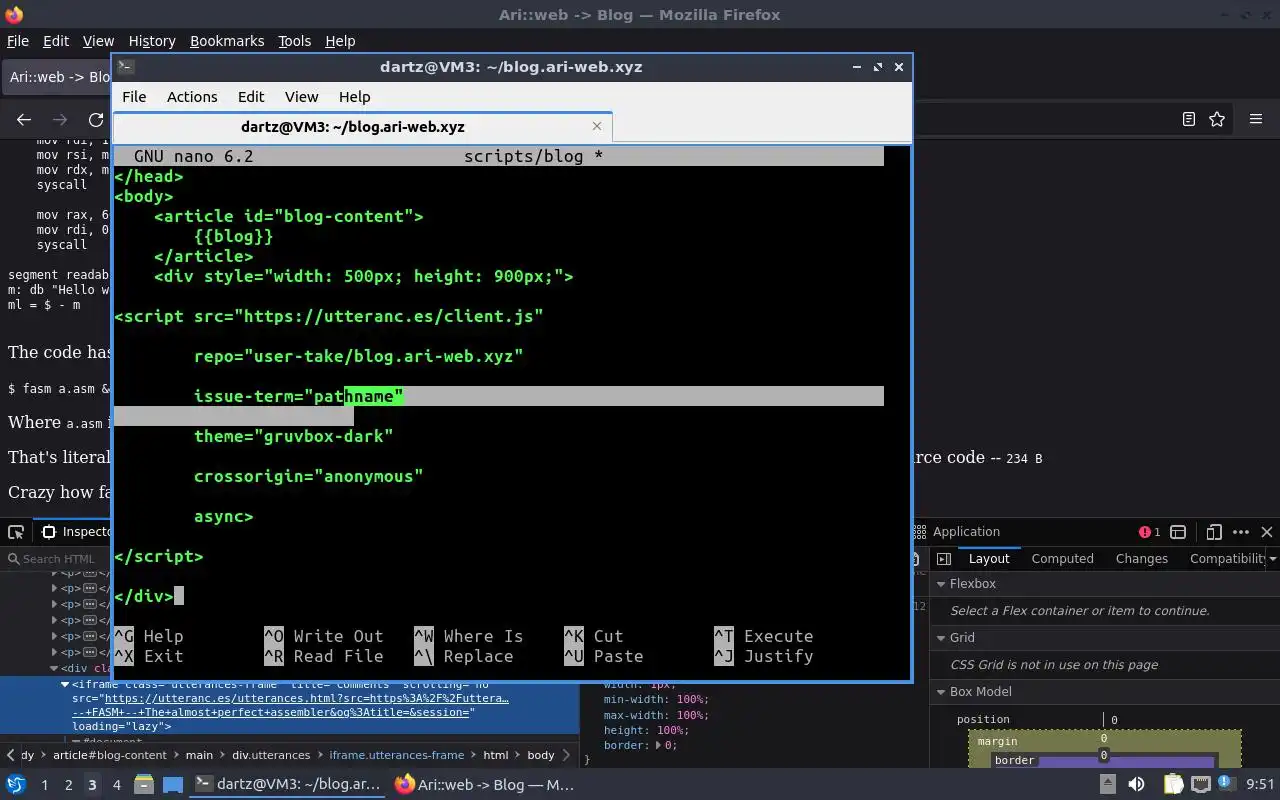The image size is (1280, 800).
Task: Open the Firefox Tools menu
Action: coord(294,41)
